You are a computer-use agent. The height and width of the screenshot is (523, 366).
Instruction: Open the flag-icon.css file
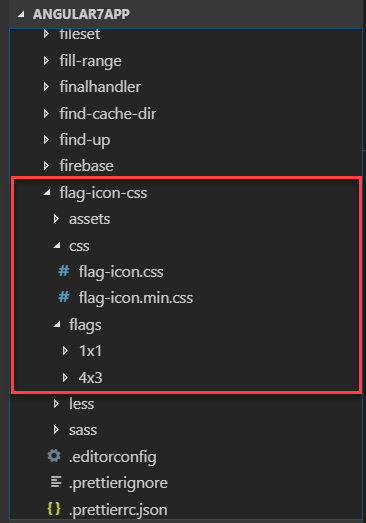(x=121, y=272)
